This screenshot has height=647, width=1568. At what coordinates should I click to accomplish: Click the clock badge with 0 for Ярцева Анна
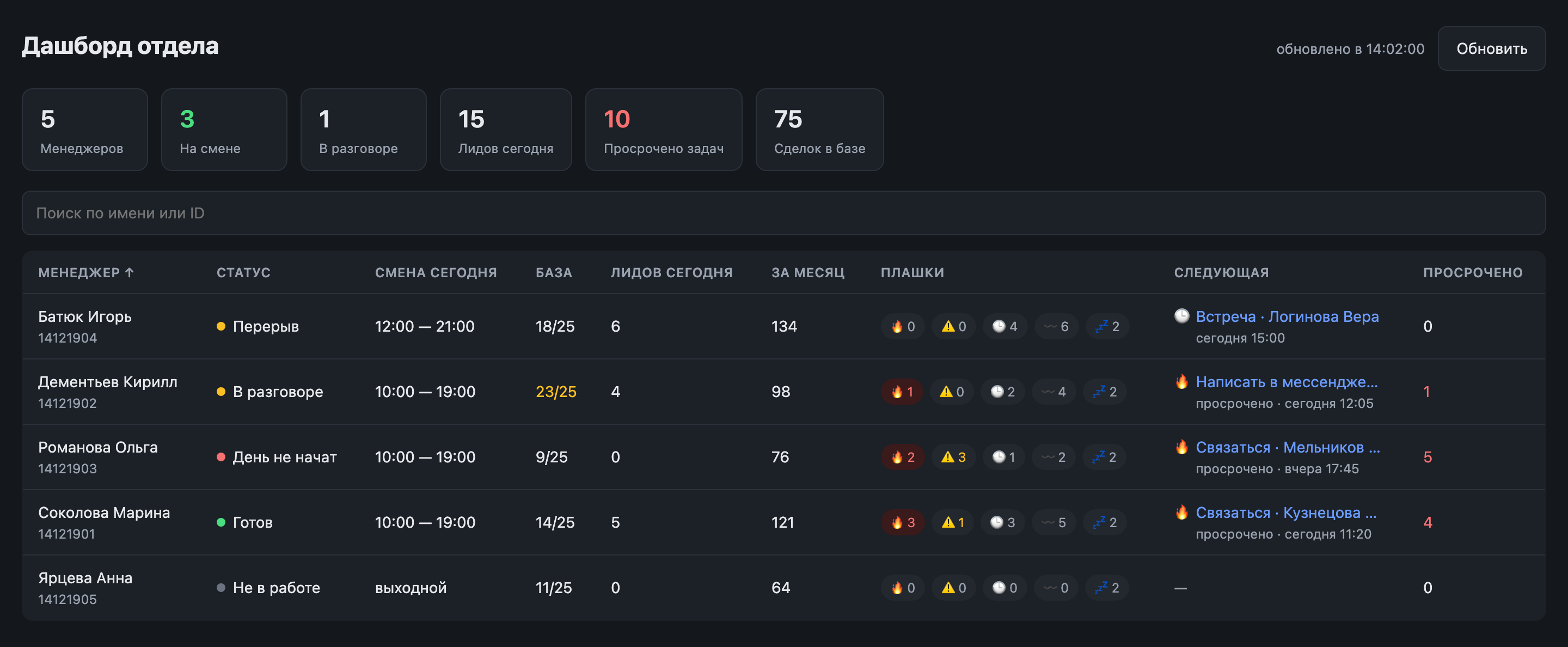coord(1004,588)
